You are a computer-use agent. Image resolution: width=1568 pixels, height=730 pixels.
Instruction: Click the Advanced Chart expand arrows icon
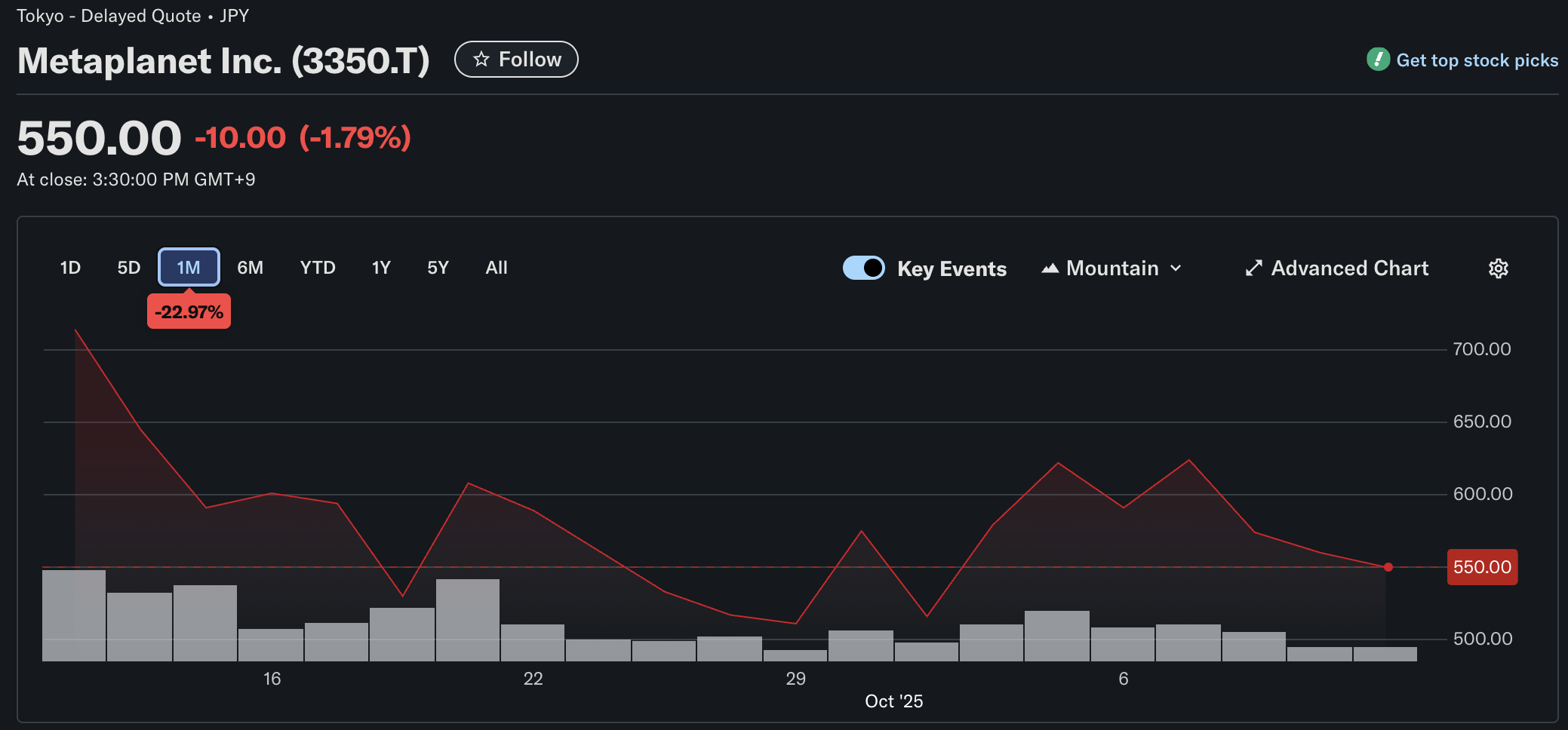pyautogui.click(x=1253, y=268)
